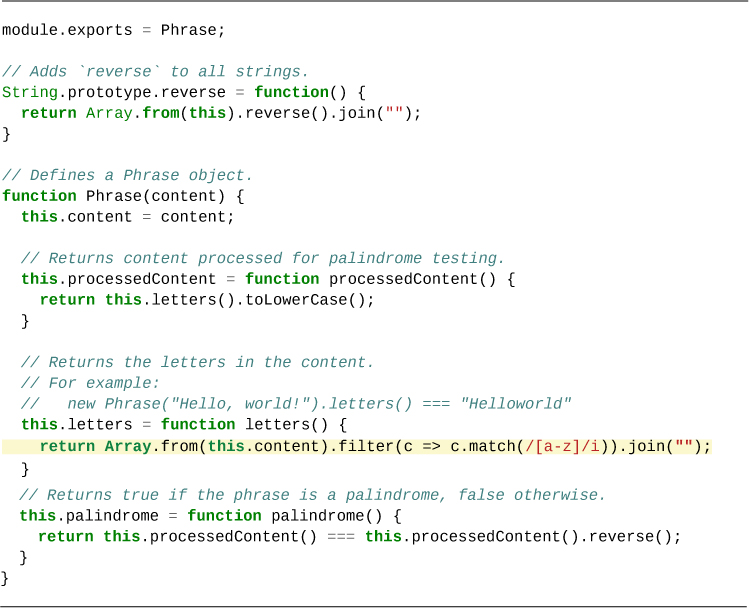Click the "this.content = content;" line

pos(127,217)
